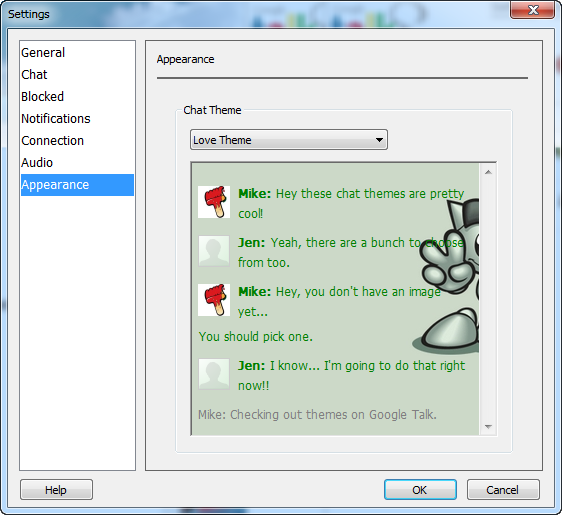Screen dimensions: 562x515
Task: Open the Audio settings section
Action: tap(77, 163)
